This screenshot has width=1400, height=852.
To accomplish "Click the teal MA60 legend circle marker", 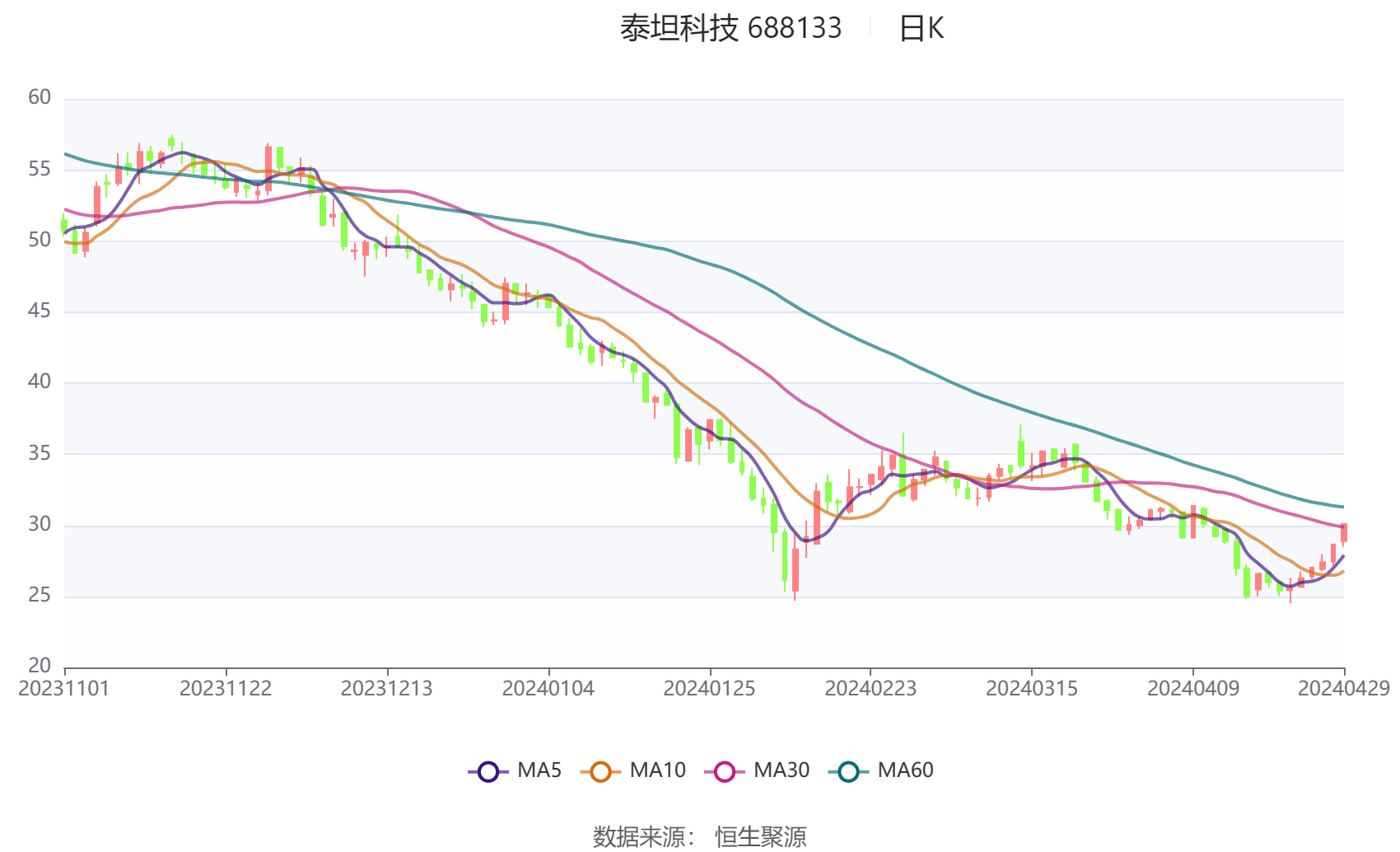I will [x=848, y=772].
